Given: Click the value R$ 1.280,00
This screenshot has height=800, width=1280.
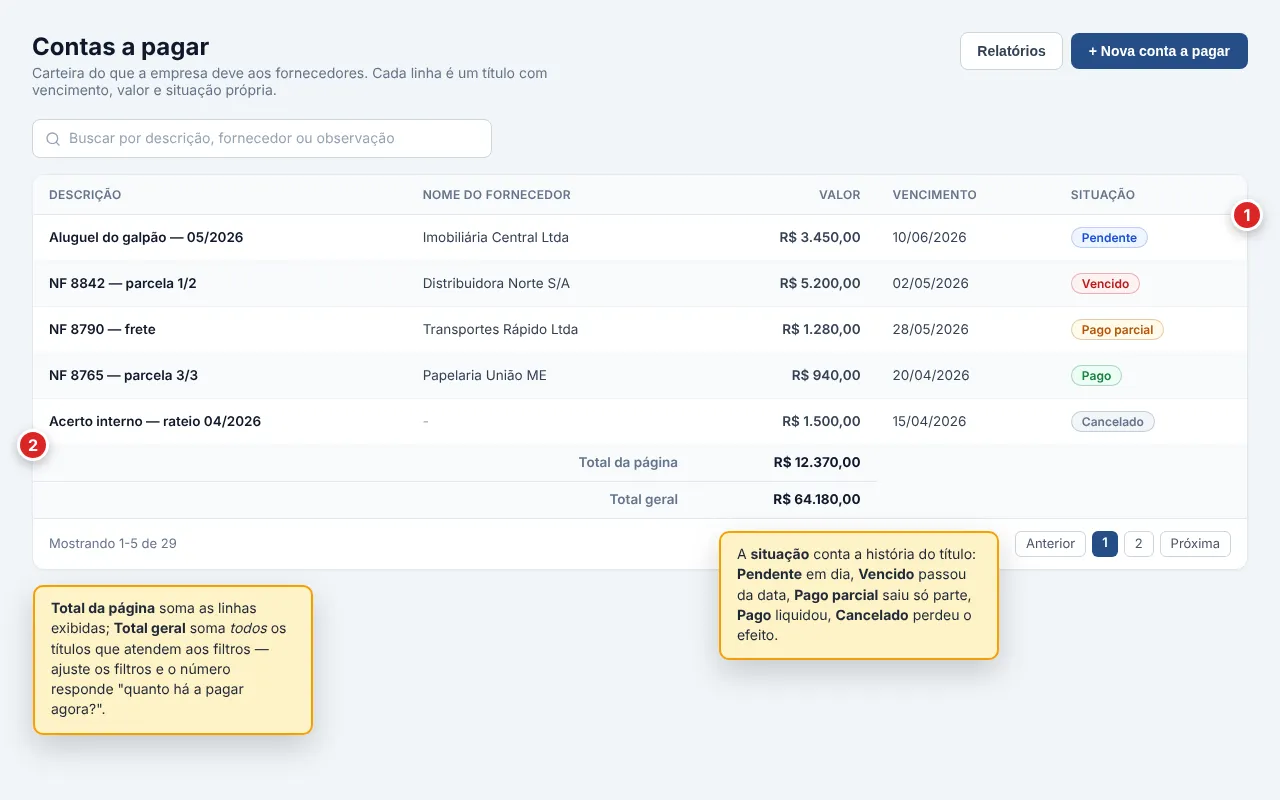Looking at the screenshot, I should (x=821, y=330).
